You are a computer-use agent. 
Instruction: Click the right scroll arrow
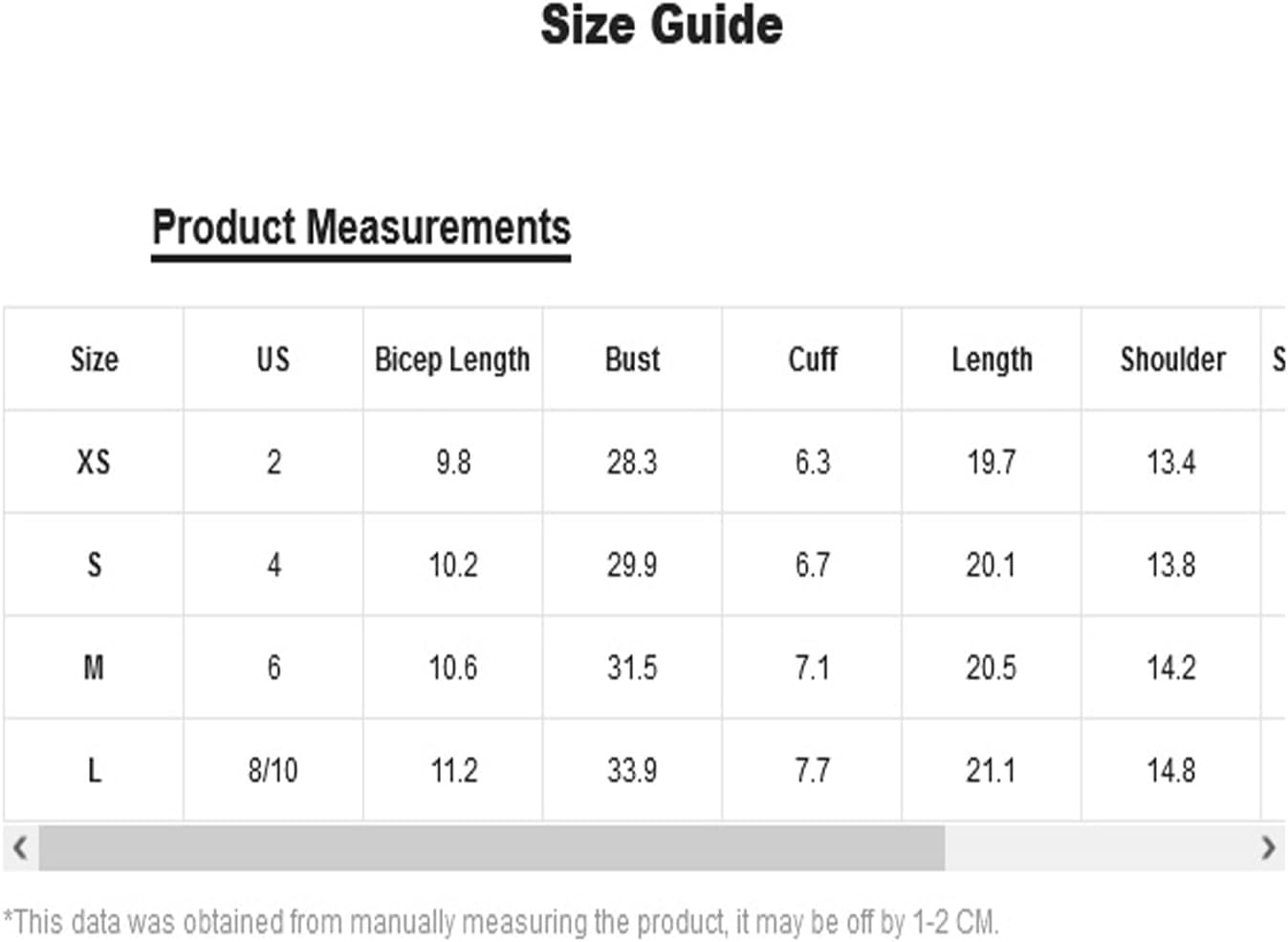pyautogui.click(x=1268, y=847)
